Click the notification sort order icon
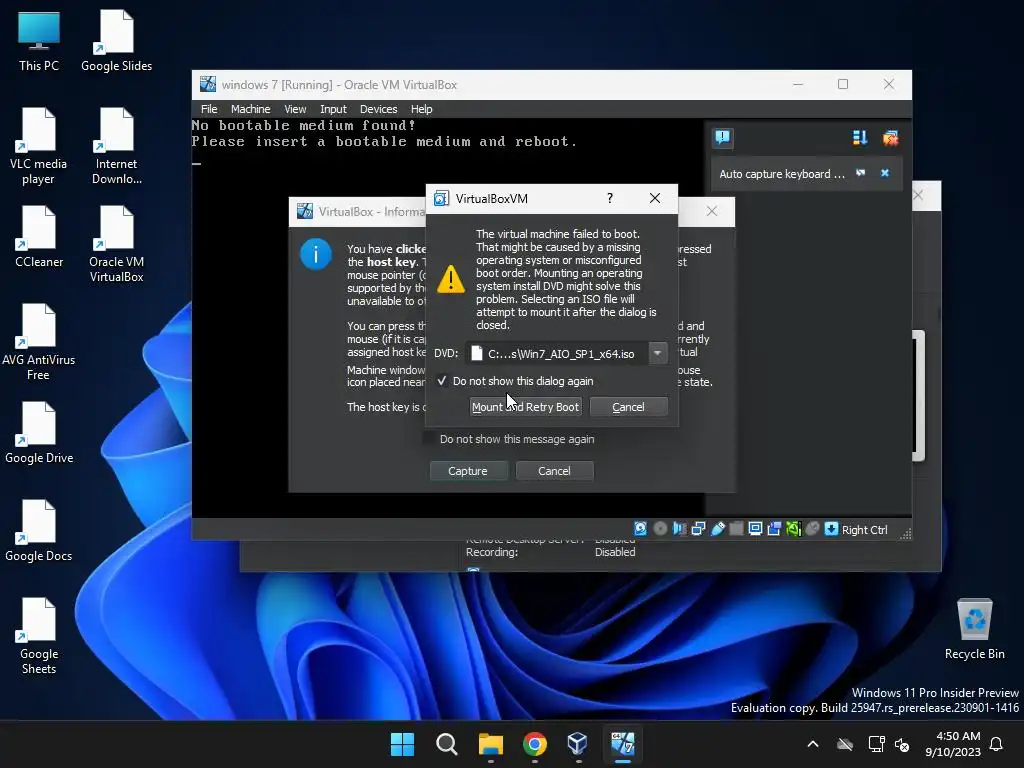Viewport: 1024px width, 768px height. [x=859, y=137]
